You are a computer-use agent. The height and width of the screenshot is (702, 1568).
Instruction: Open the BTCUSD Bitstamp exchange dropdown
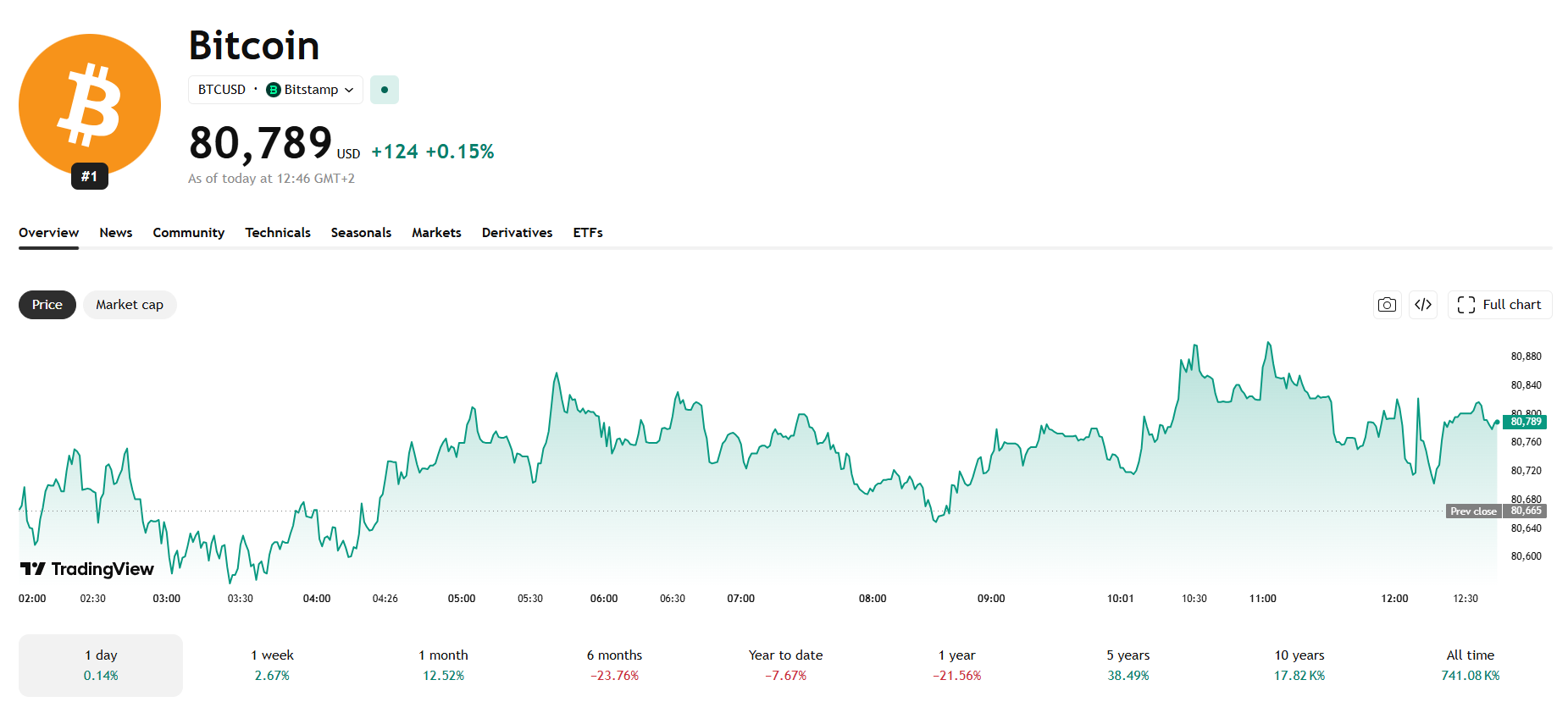coord(275,90)
